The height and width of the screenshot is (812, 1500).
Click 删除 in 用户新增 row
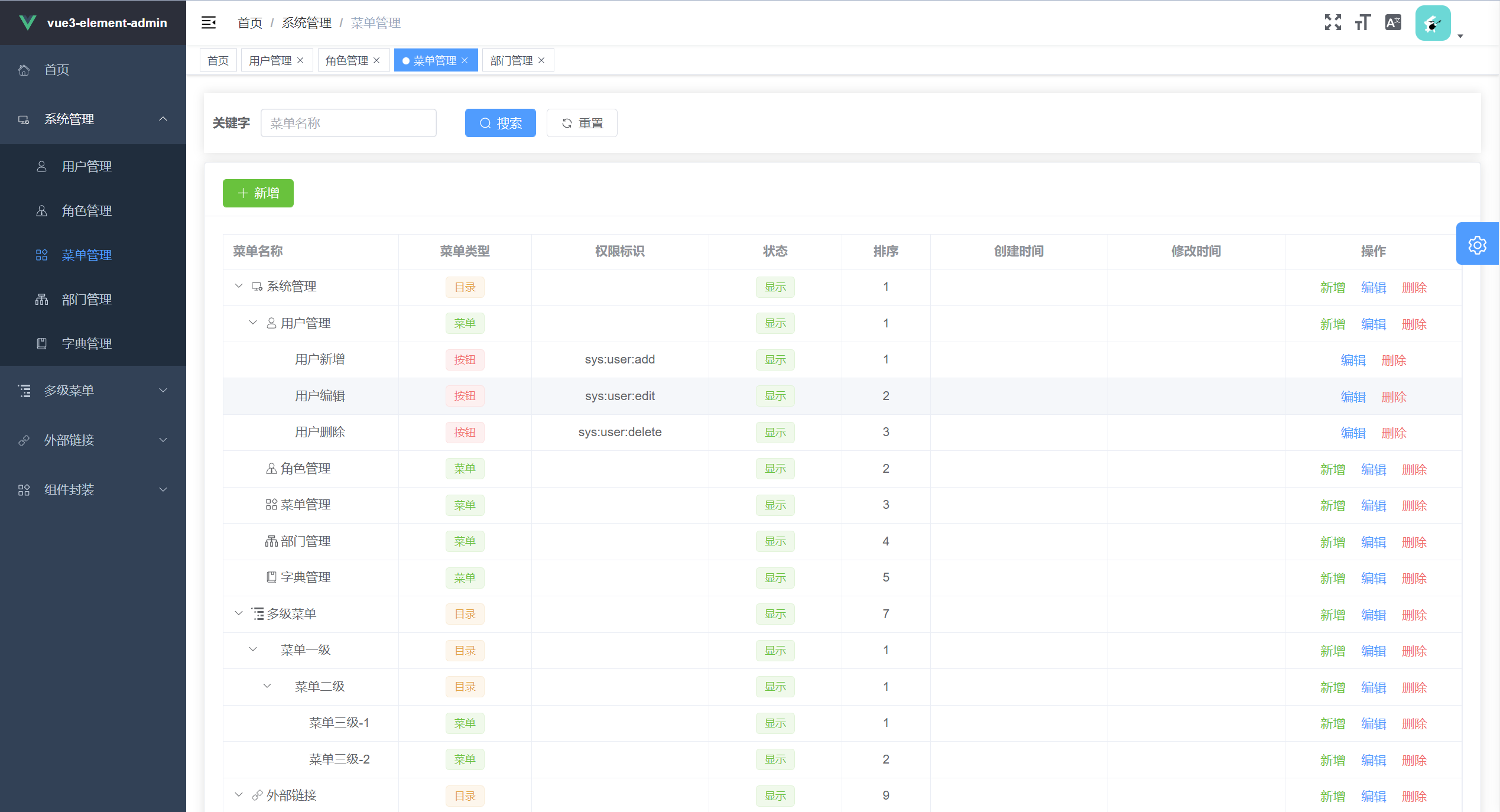(x=1394, y=360)
